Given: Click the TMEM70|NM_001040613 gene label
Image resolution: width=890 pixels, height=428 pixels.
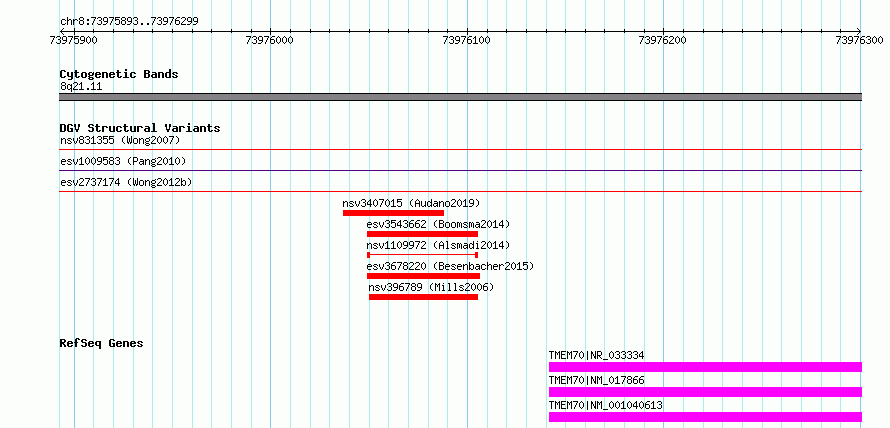Looking at the screenshot, I should point(606,405).
